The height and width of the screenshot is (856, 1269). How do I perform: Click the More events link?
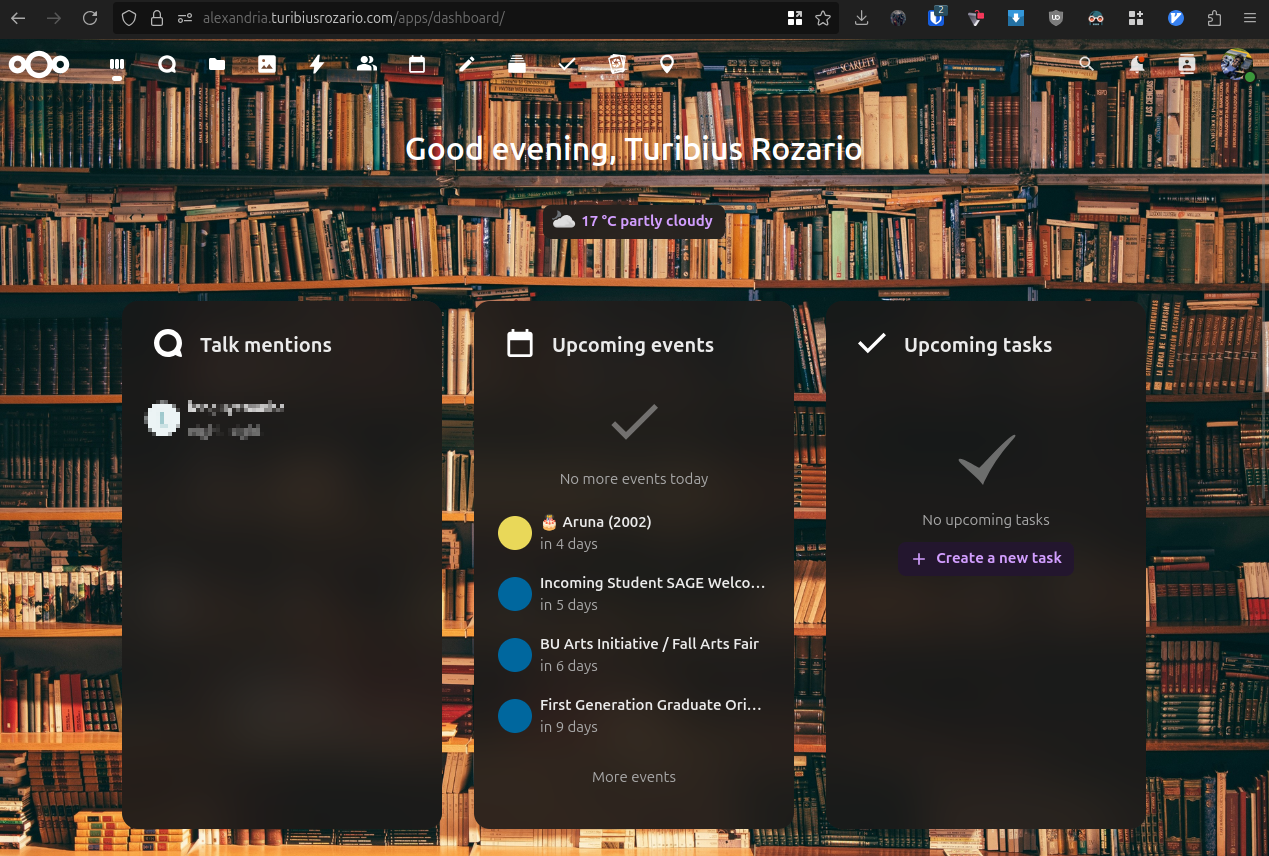point(634,777)
